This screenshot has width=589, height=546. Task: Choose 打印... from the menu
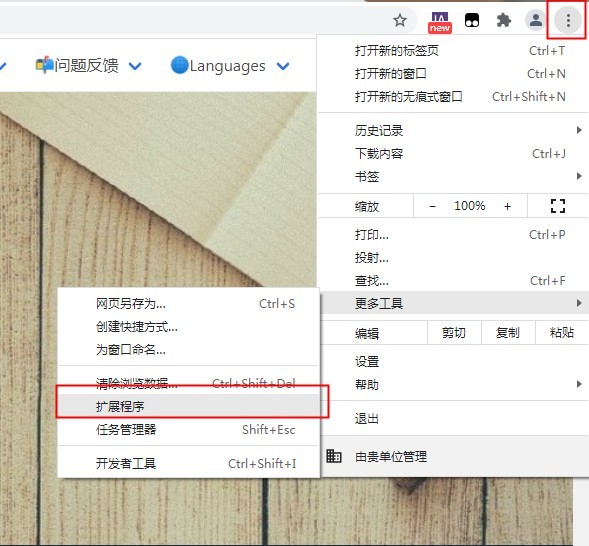tap(453, 235)
